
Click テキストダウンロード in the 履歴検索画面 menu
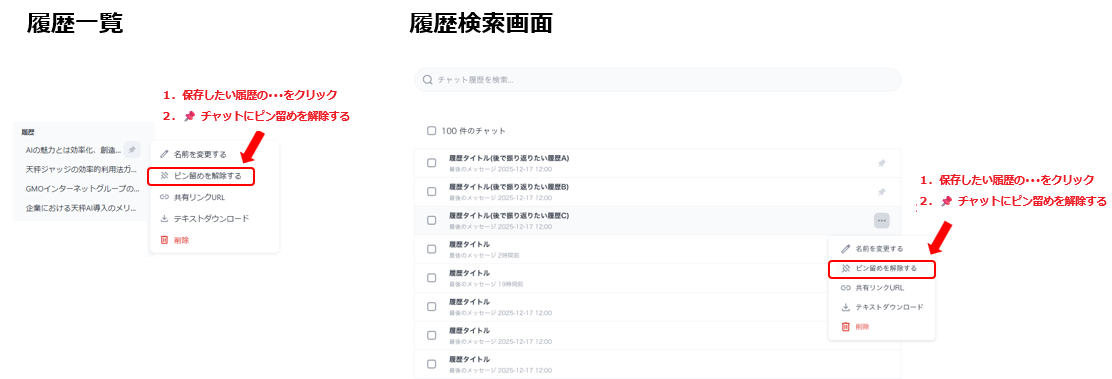882,307
